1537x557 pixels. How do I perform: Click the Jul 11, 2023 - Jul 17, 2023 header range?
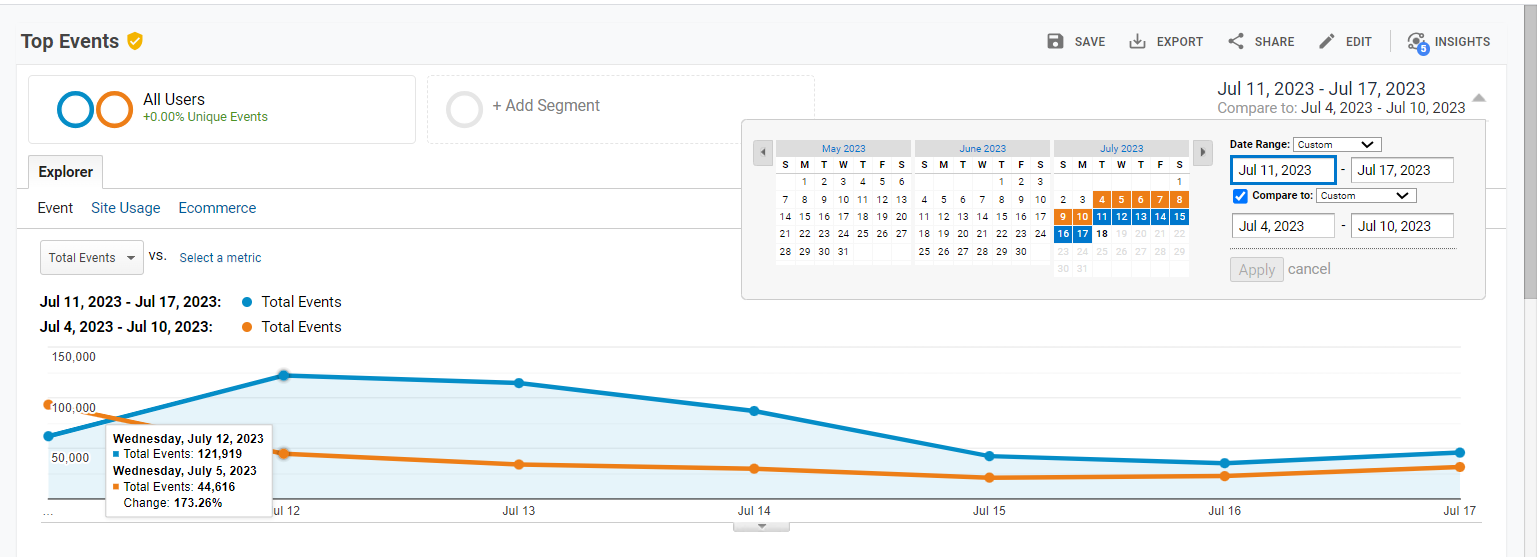coord(1321,88)
